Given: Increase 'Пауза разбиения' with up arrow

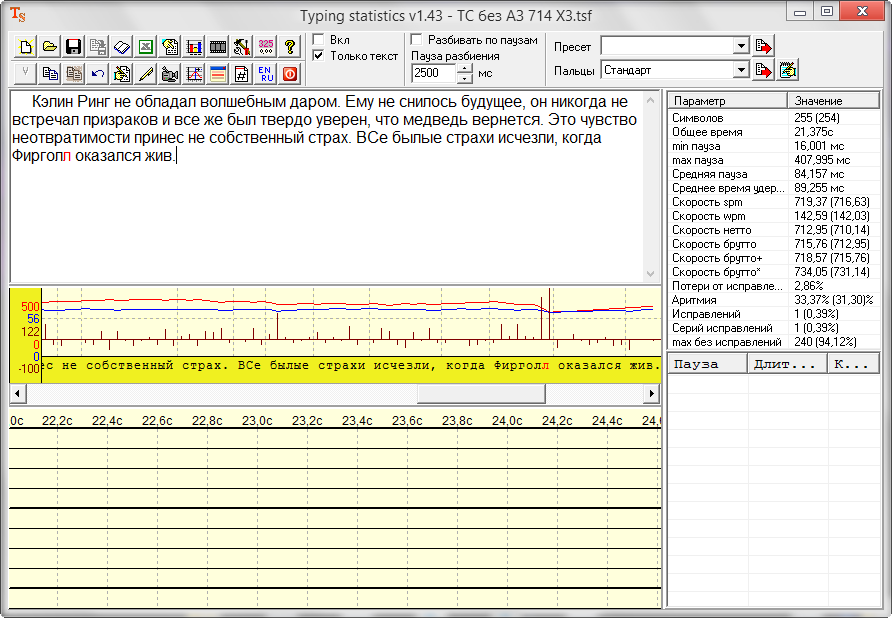Looking at the screenshot, I should click(x=465, y=68).
